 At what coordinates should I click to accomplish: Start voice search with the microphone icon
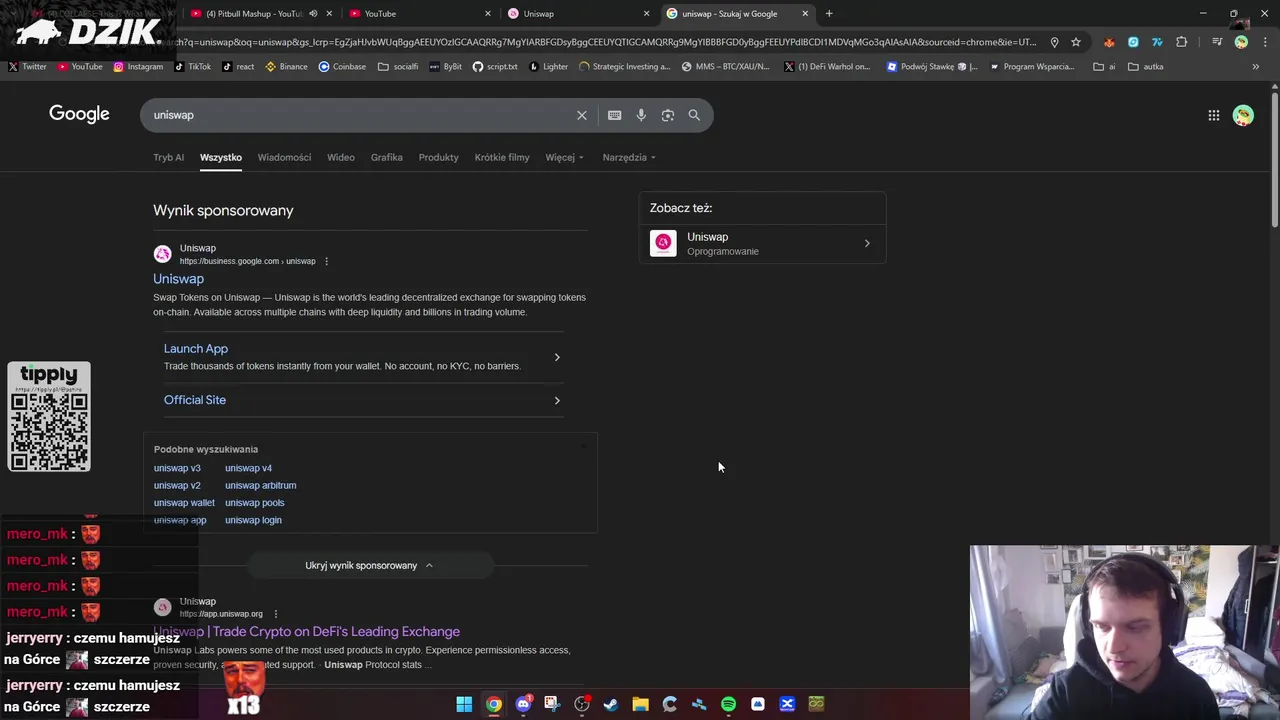pyautogui.click(x=641, y=115)
